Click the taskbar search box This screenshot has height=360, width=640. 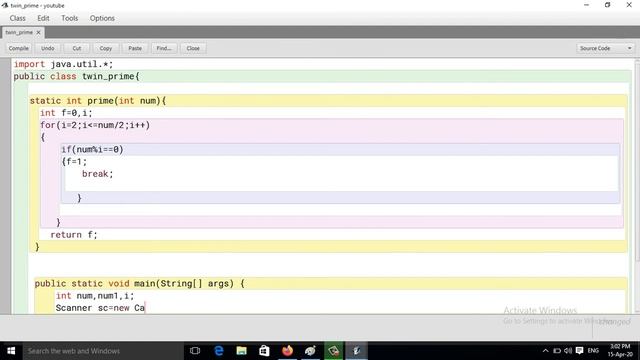[x=103, y=351]
